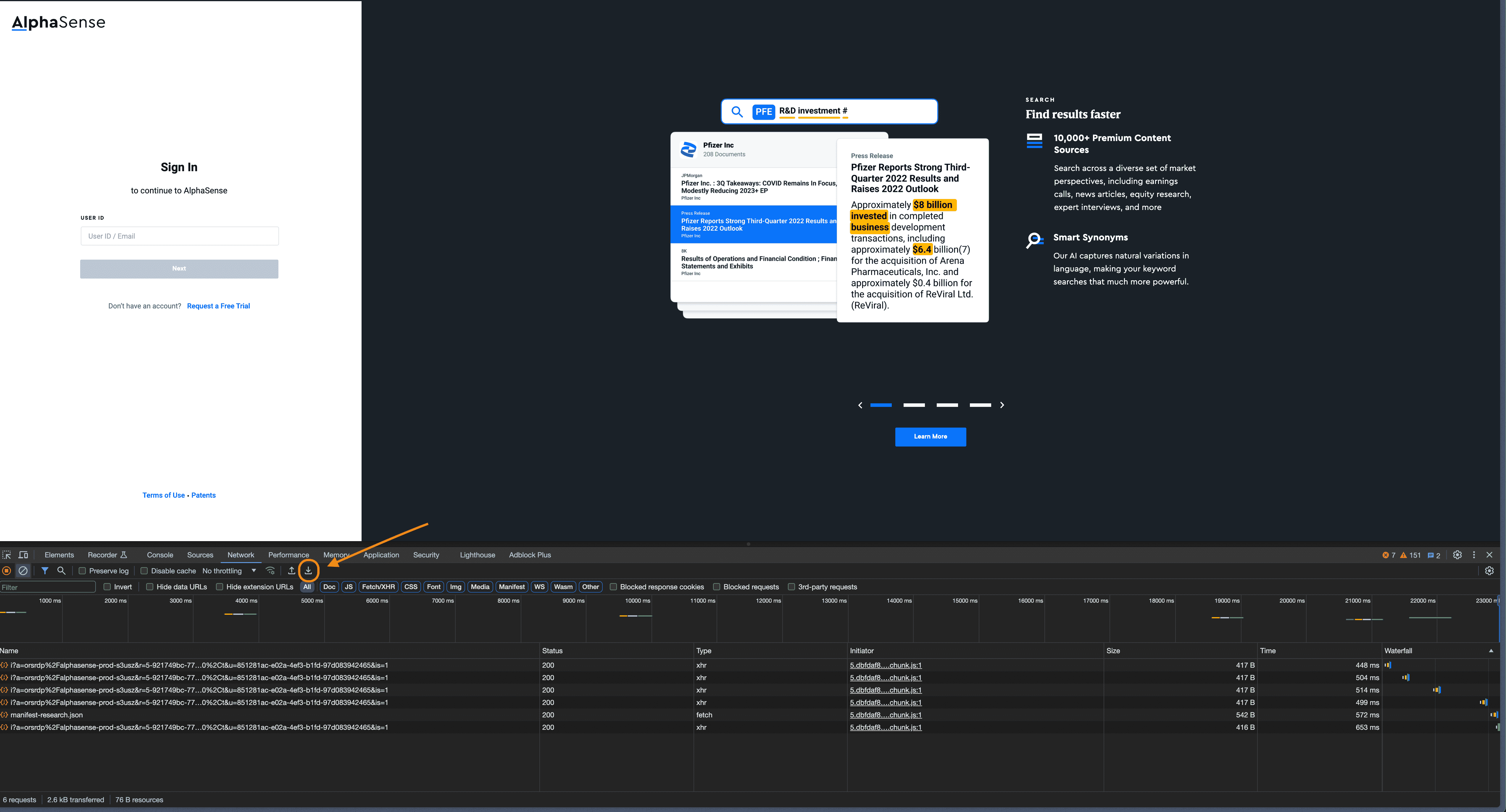The width and height of the screenshot is (1506, 812).
Task: Open Network panel settings gear
Action: [x=1489, y=571]
